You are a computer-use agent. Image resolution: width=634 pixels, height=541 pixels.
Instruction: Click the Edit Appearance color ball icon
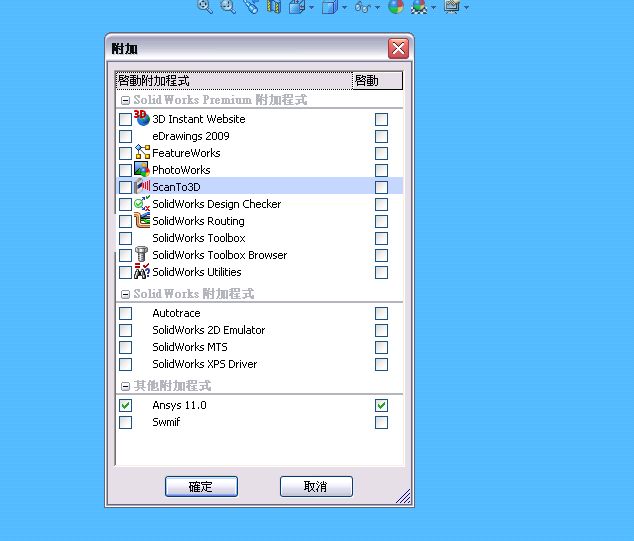[x=396, y=6]
